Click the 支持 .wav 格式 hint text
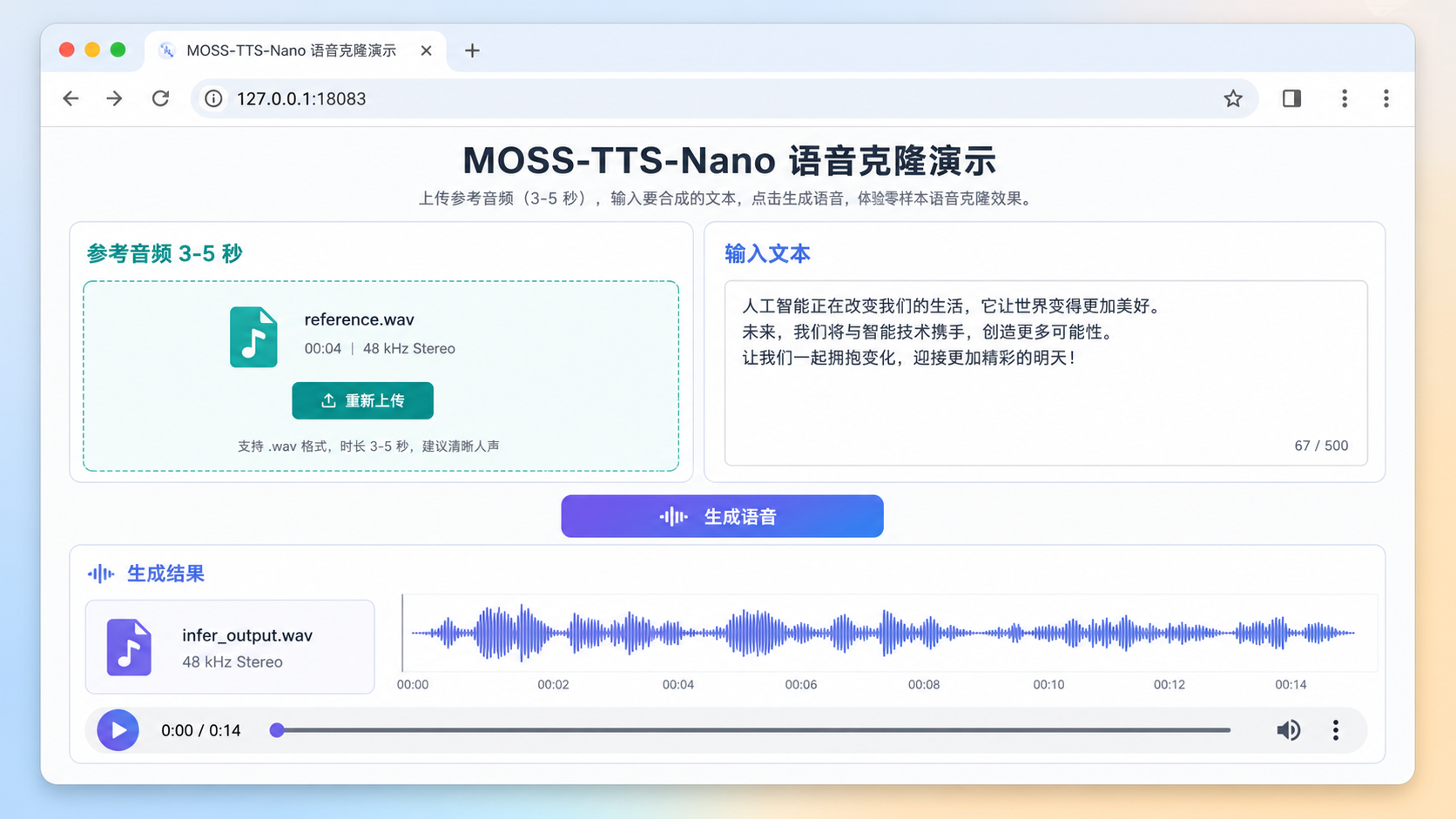1456x819 pixels. (368, 446)
